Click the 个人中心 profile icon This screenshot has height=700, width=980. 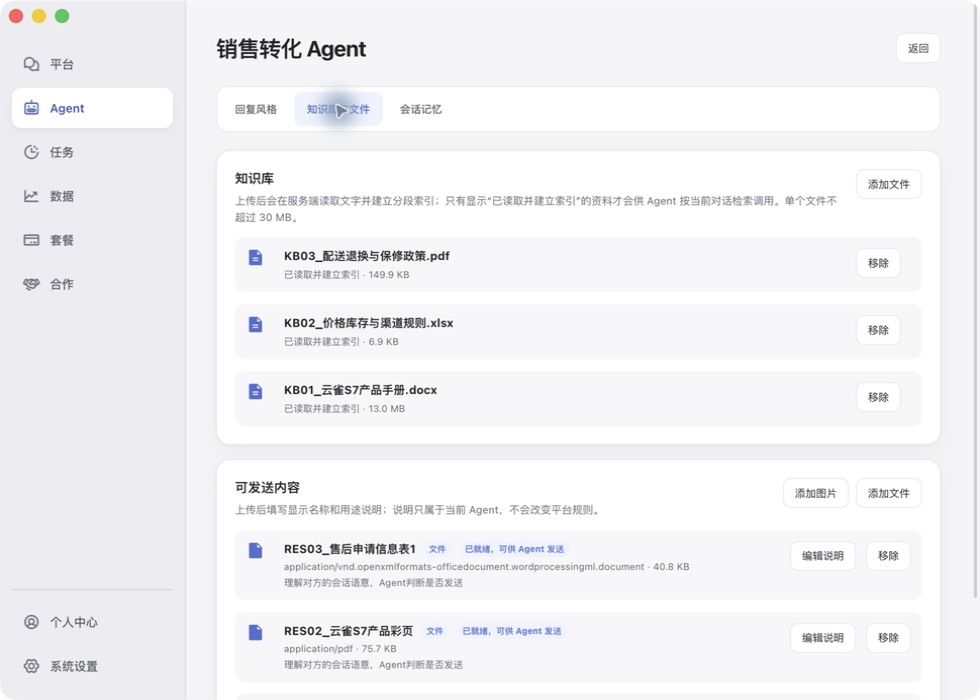pos(31,622)
